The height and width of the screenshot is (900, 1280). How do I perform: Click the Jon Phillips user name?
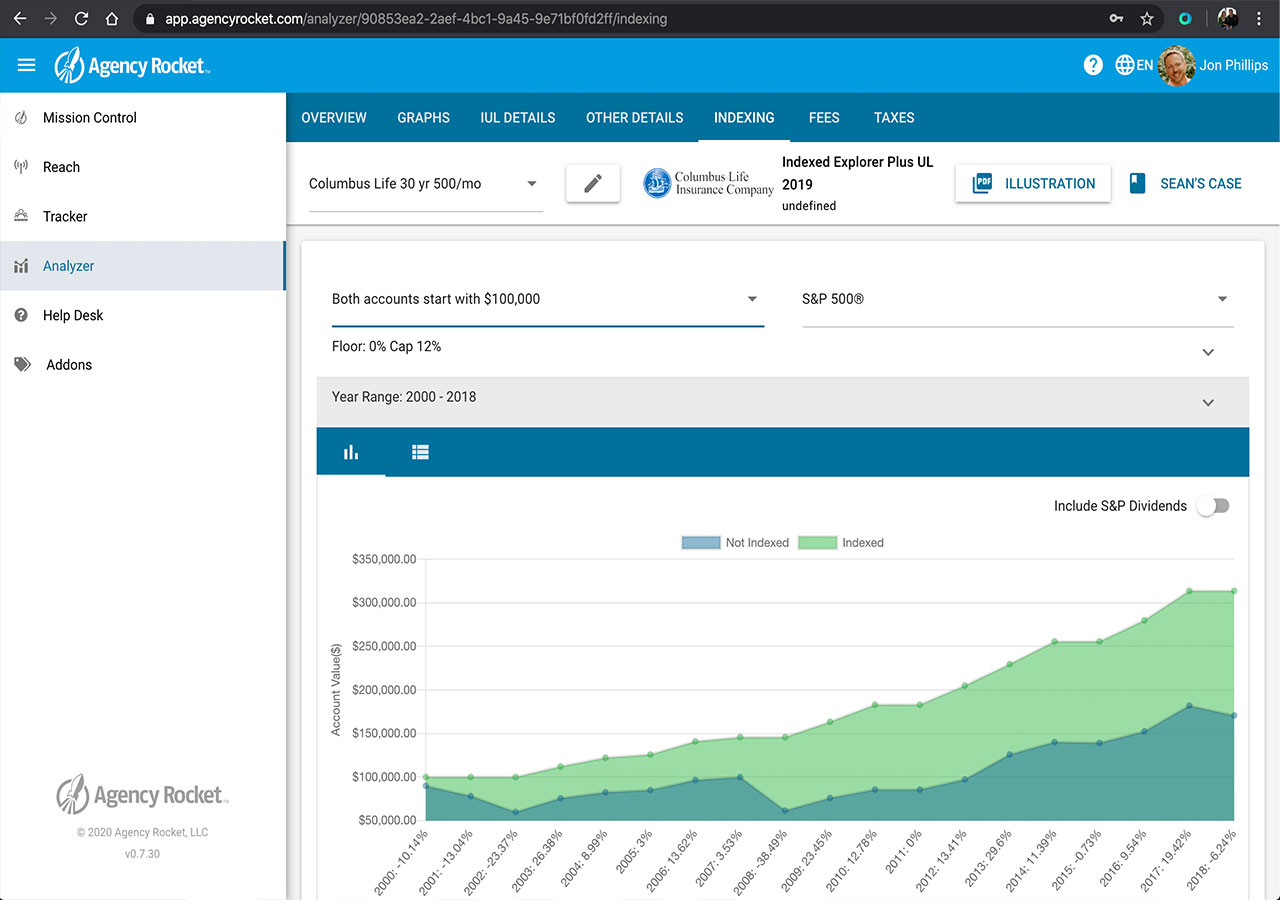click(x=1234, y=65)
